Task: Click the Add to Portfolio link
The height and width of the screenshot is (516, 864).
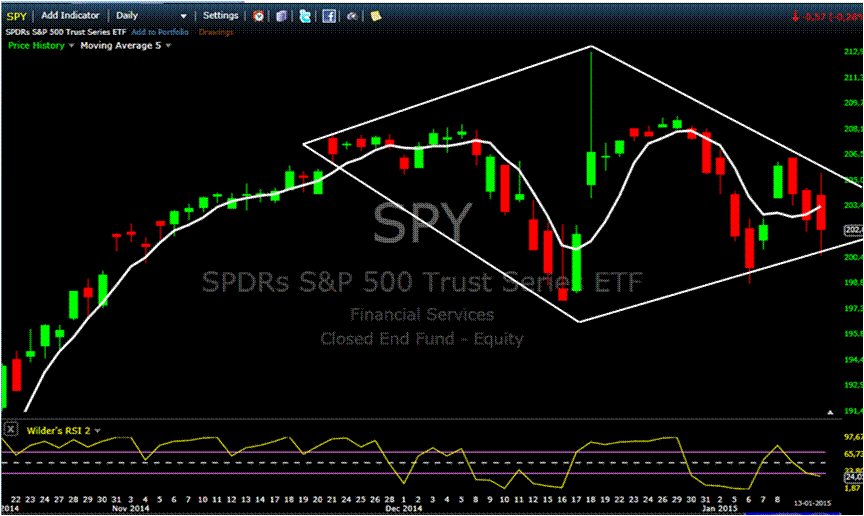Action: (x=160, y=32)
